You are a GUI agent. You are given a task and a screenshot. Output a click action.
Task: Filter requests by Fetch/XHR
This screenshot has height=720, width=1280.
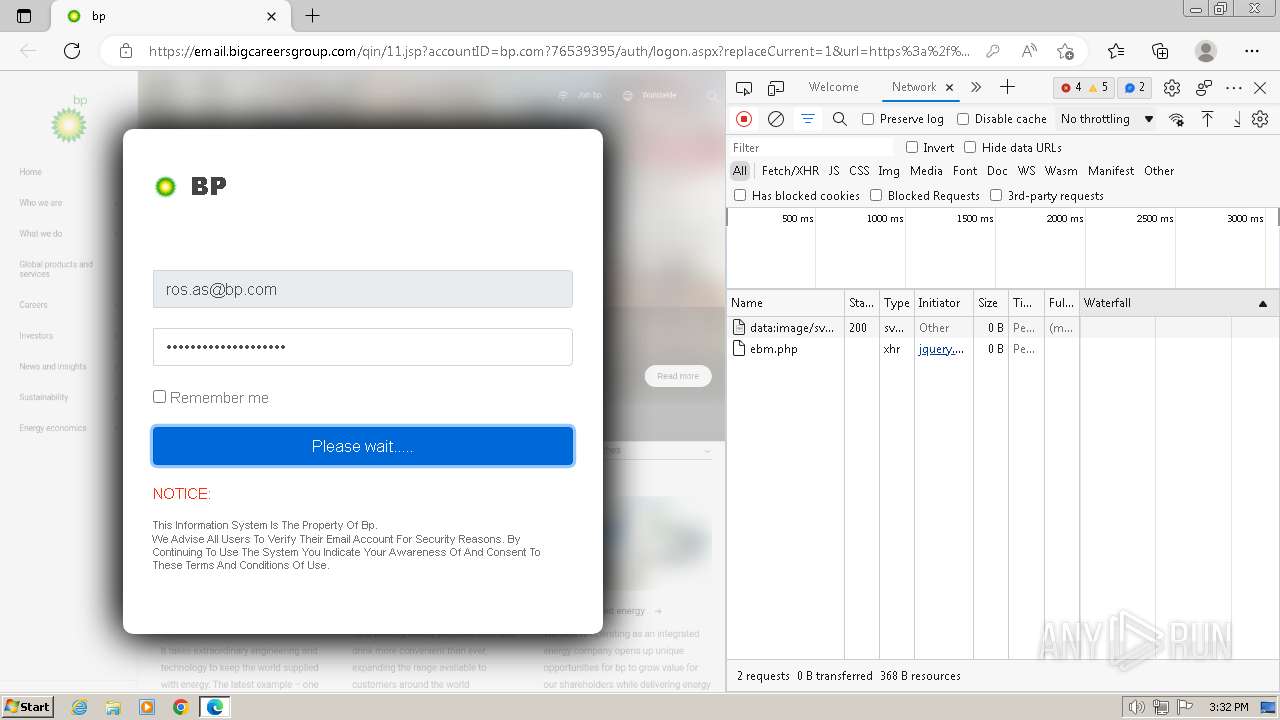pos(790,171)
